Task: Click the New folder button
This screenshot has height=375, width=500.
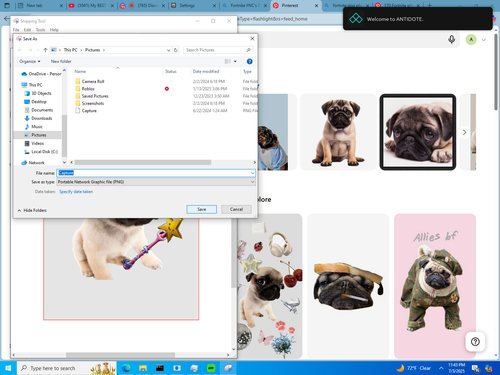Action: (61, 61)
